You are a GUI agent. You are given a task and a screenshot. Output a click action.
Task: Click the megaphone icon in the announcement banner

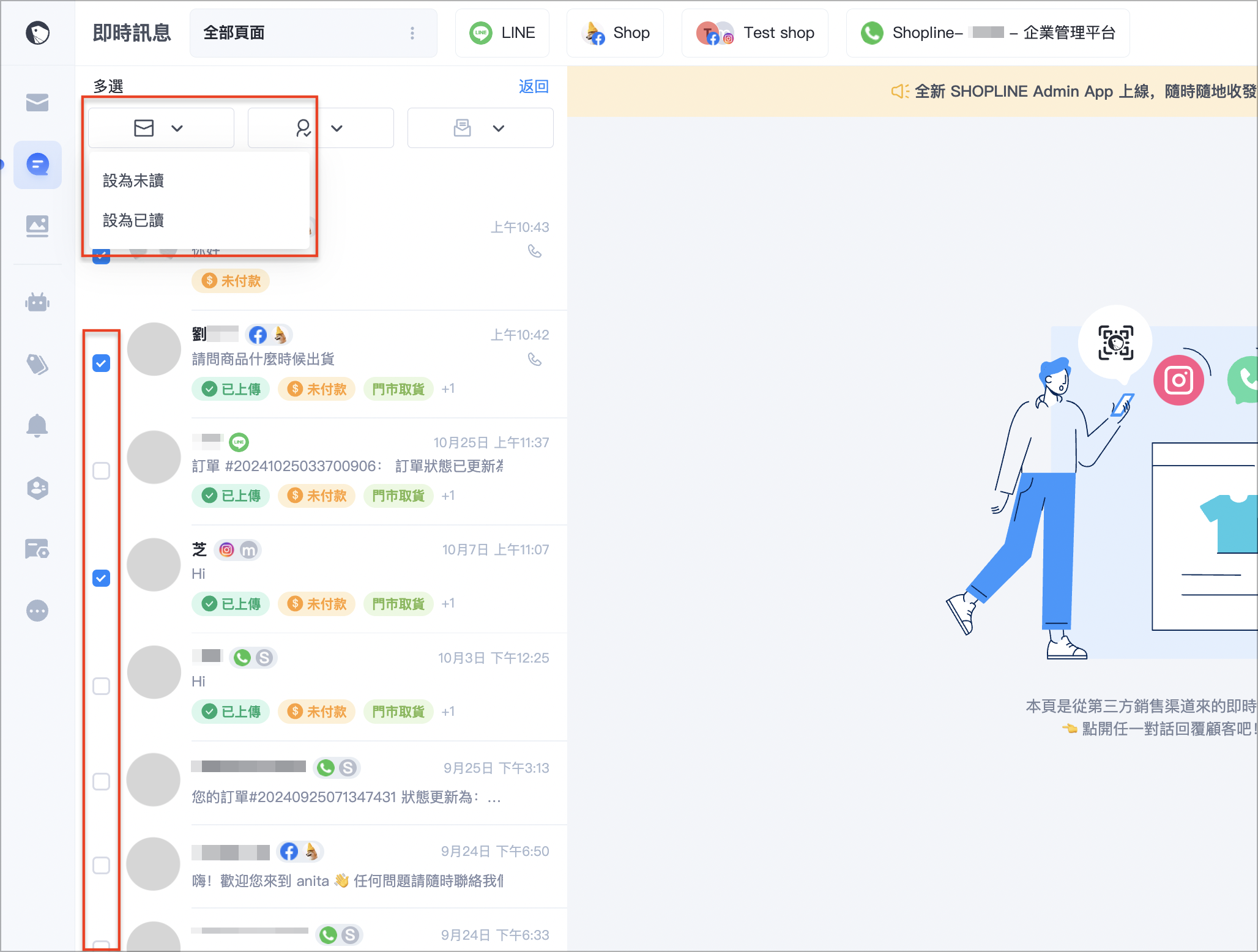(899, 91)
